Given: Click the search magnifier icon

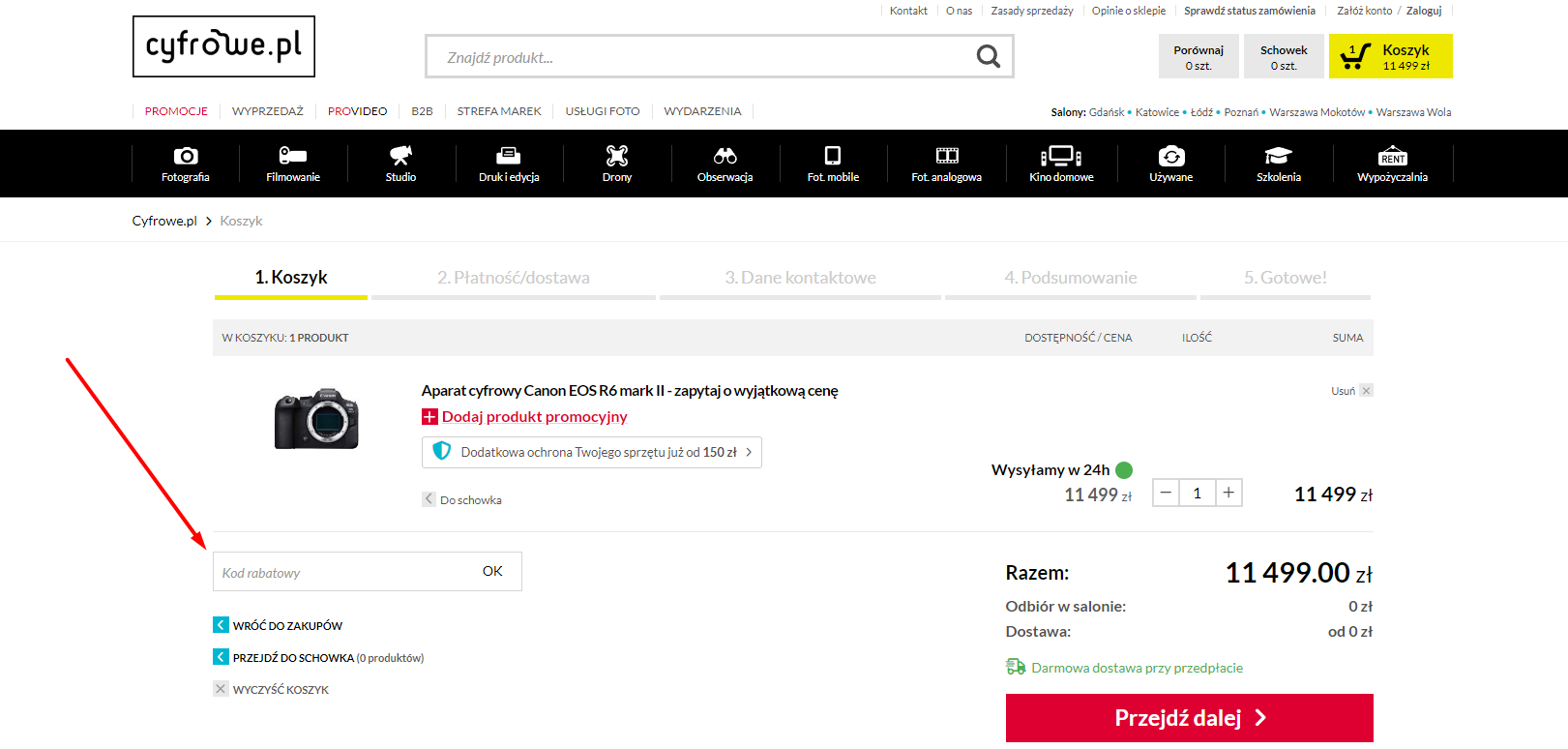Looking at the screenshot, I should (988, 56).
